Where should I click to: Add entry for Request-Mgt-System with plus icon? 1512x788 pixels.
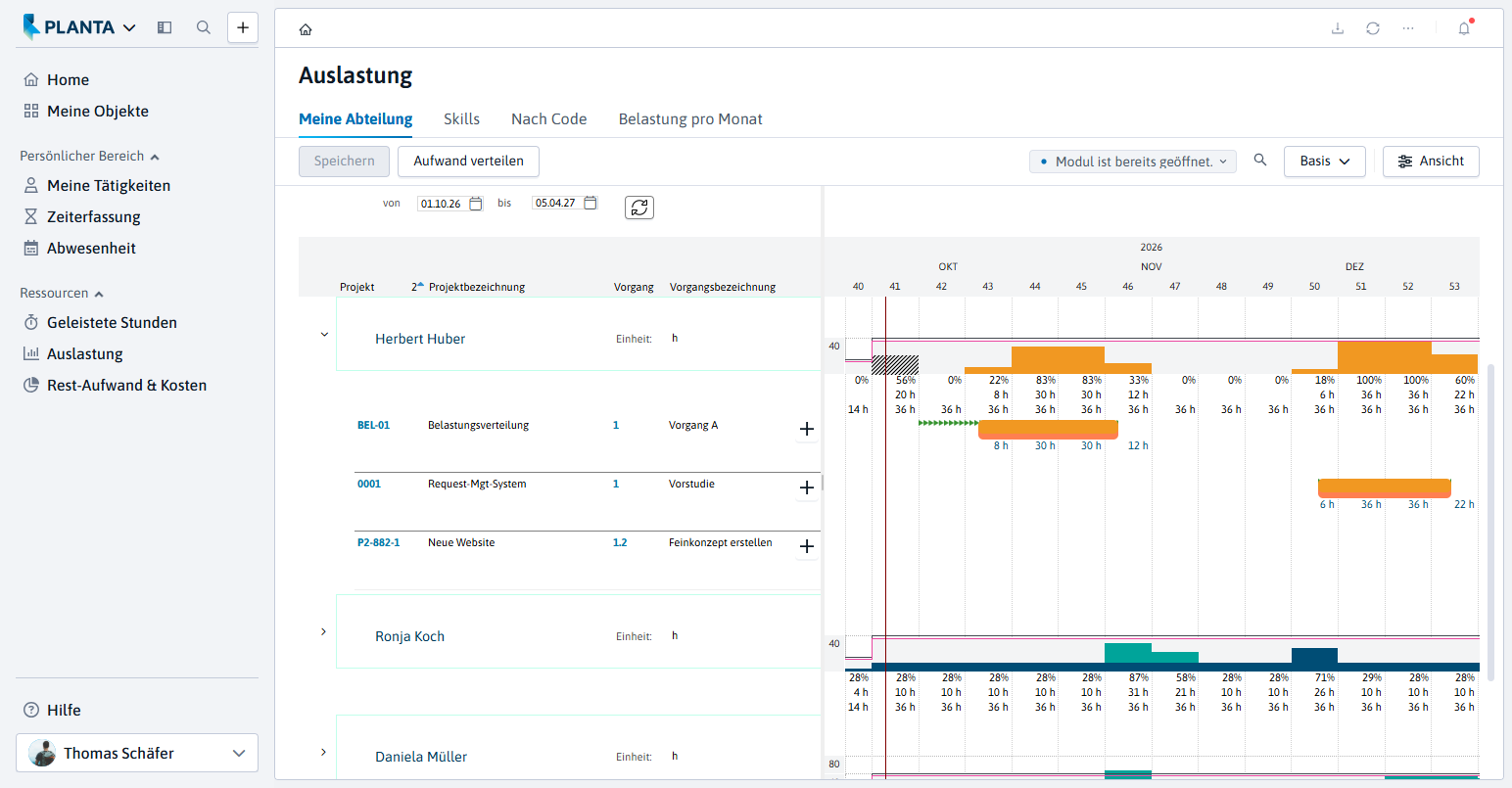pyautogui.click(x=807, y=487)
